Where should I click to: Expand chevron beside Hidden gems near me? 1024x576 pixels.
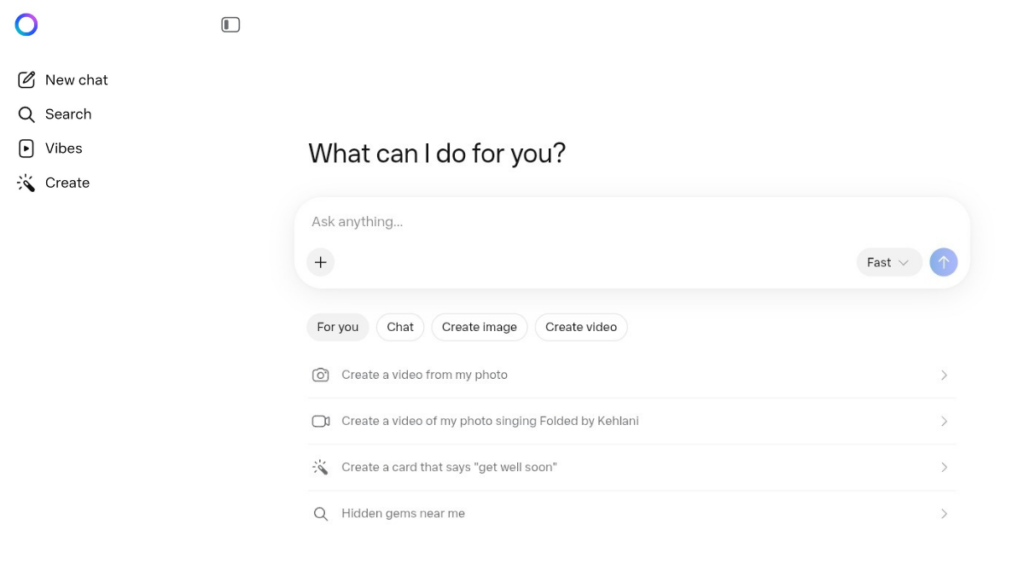pyautogui.click(x=944, y=514)
